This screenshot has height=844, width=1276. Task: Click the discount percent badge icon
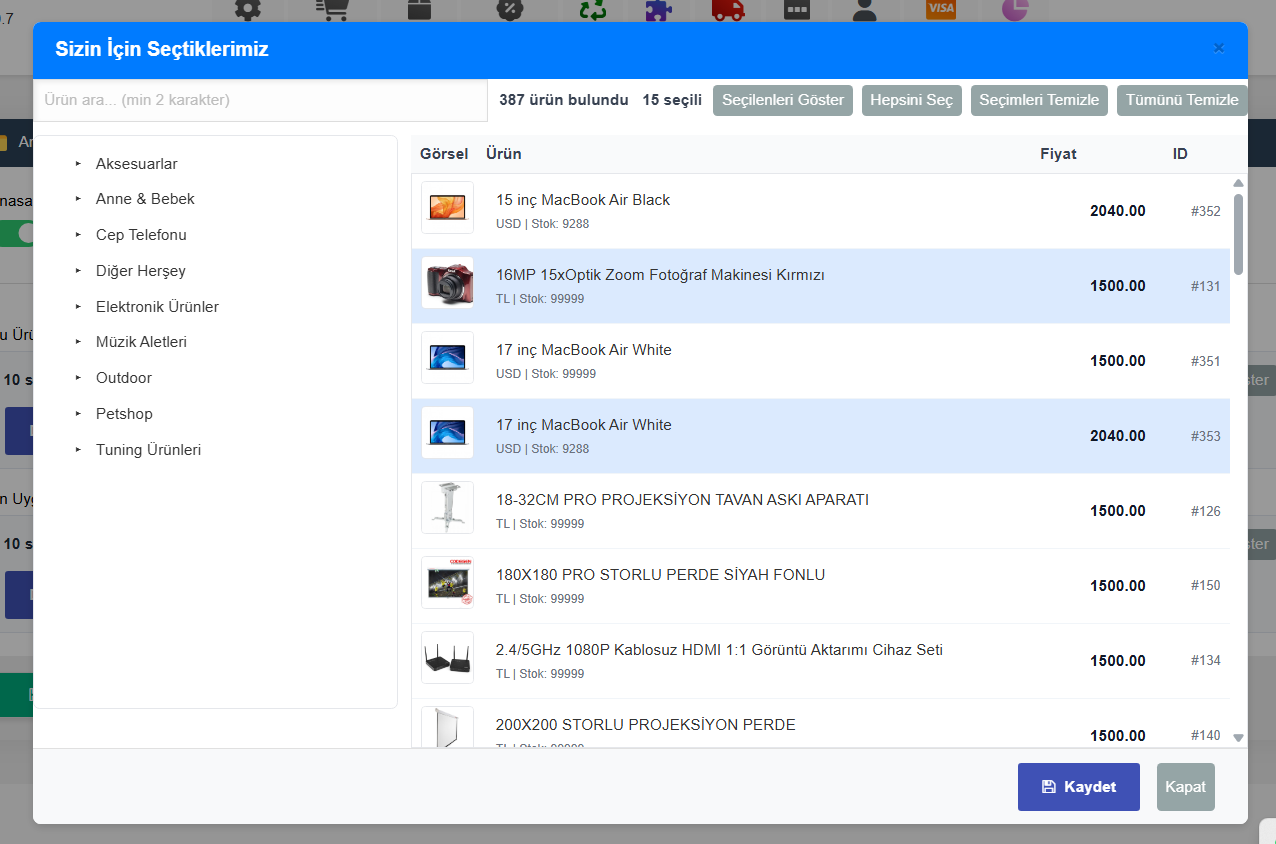click(509, 9)
